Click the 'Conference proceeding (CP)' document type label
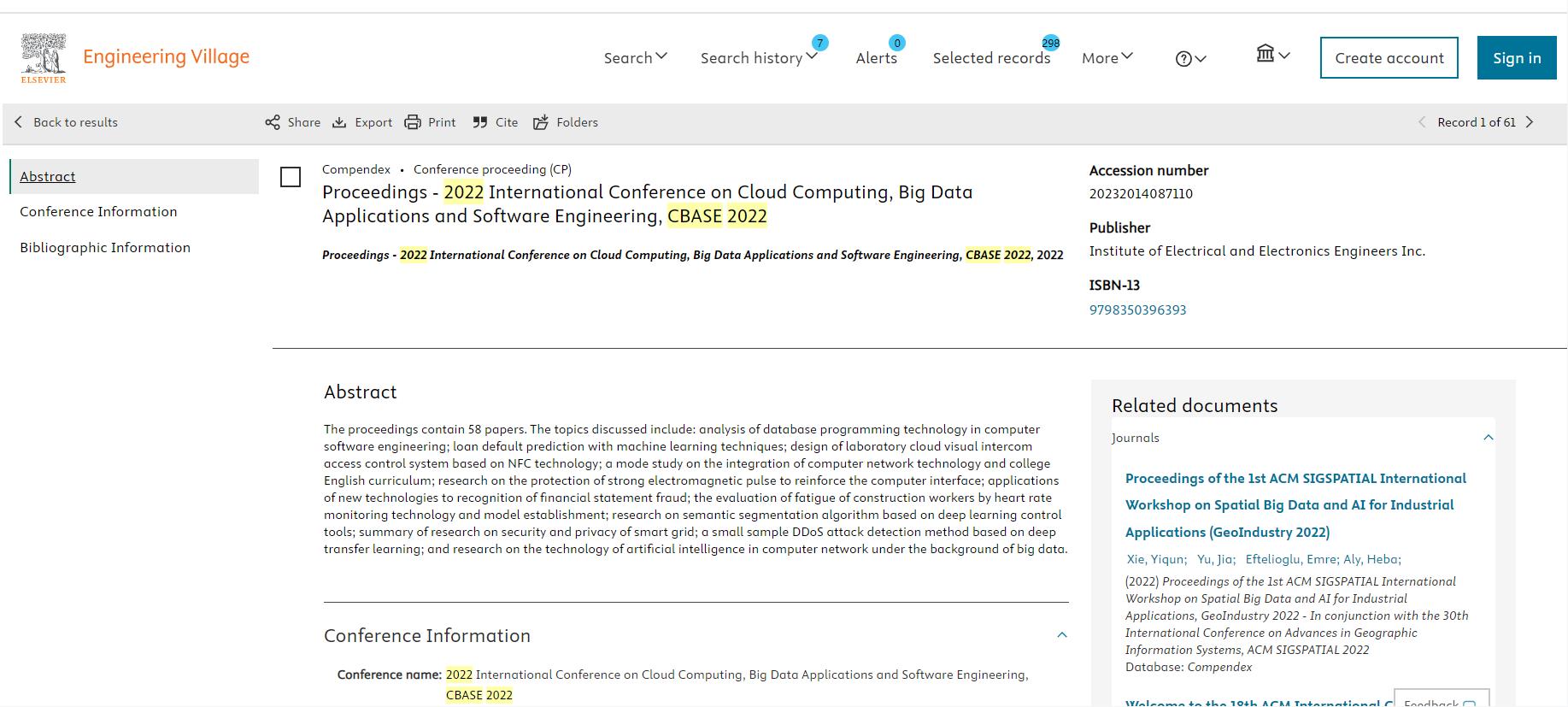The width and height of the screenshot is (1568, 707). point(492,169)
